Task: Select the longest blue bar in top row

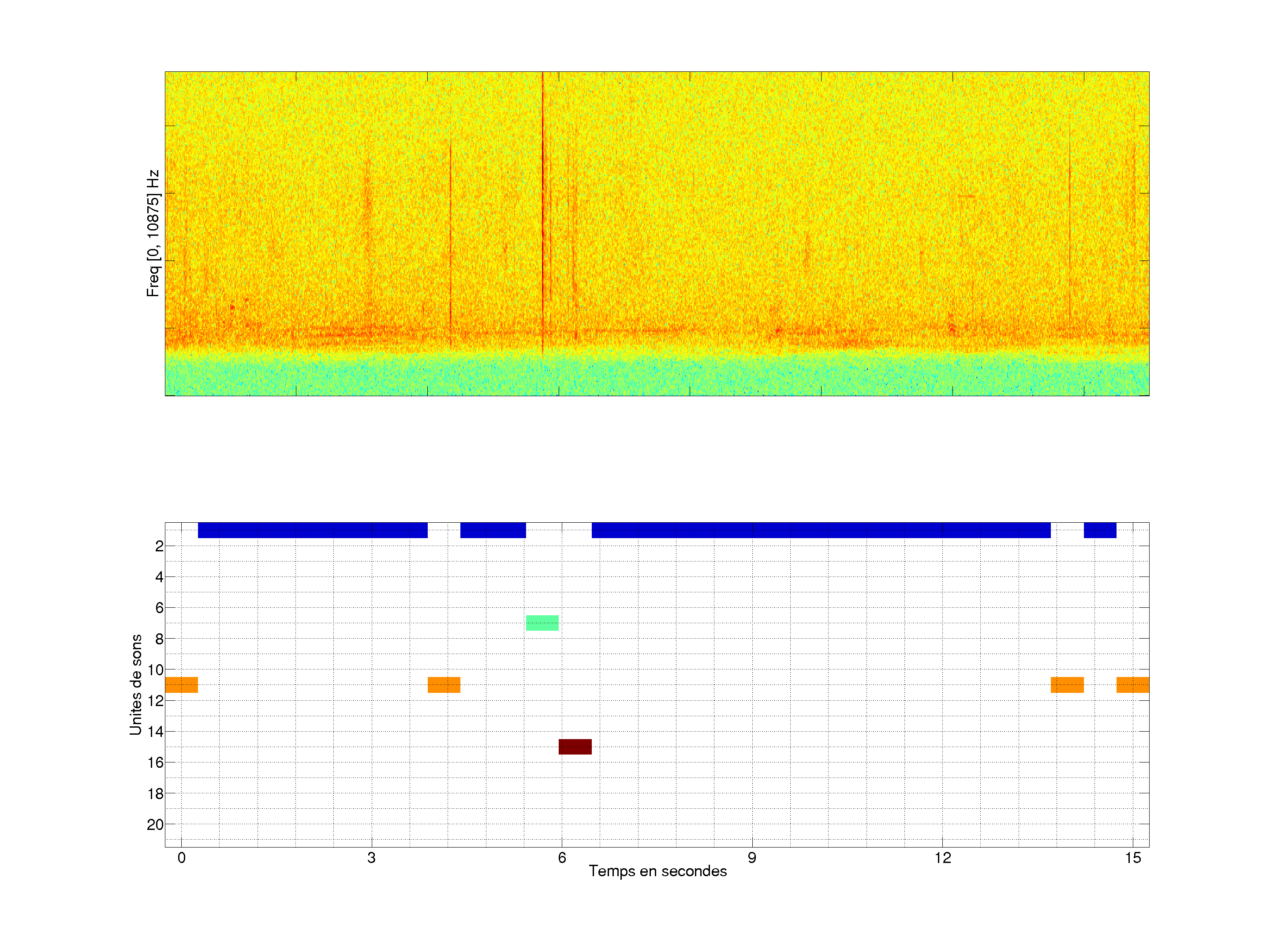Action: [821, 530]
